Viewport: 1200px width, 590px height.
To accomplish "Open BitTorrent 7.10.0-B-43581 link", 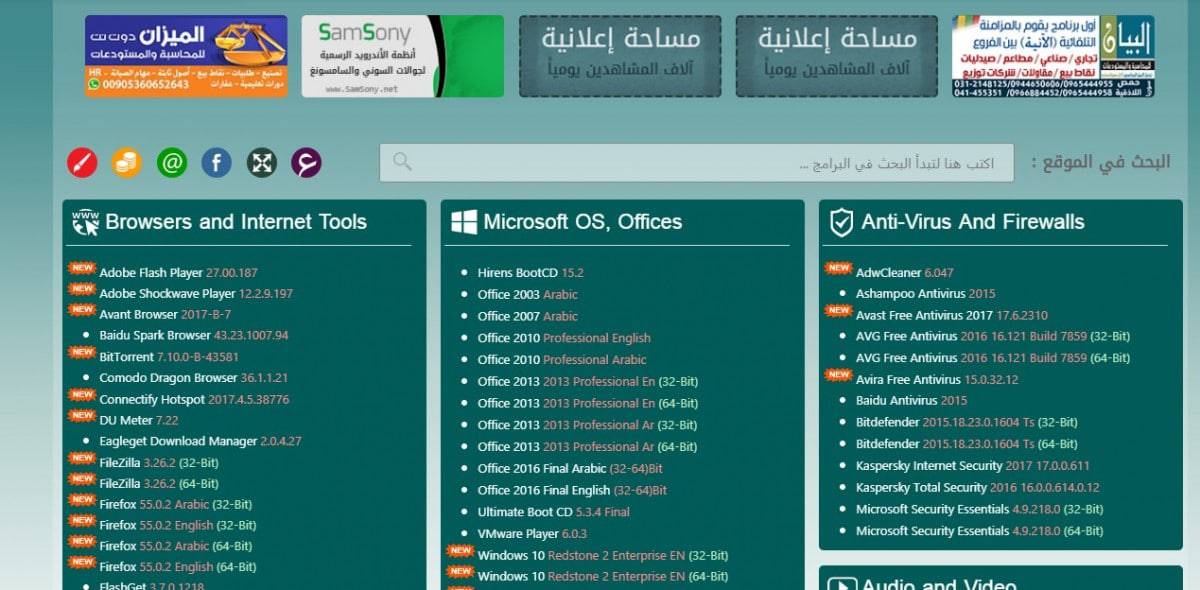I will click(x=169, y=357).
